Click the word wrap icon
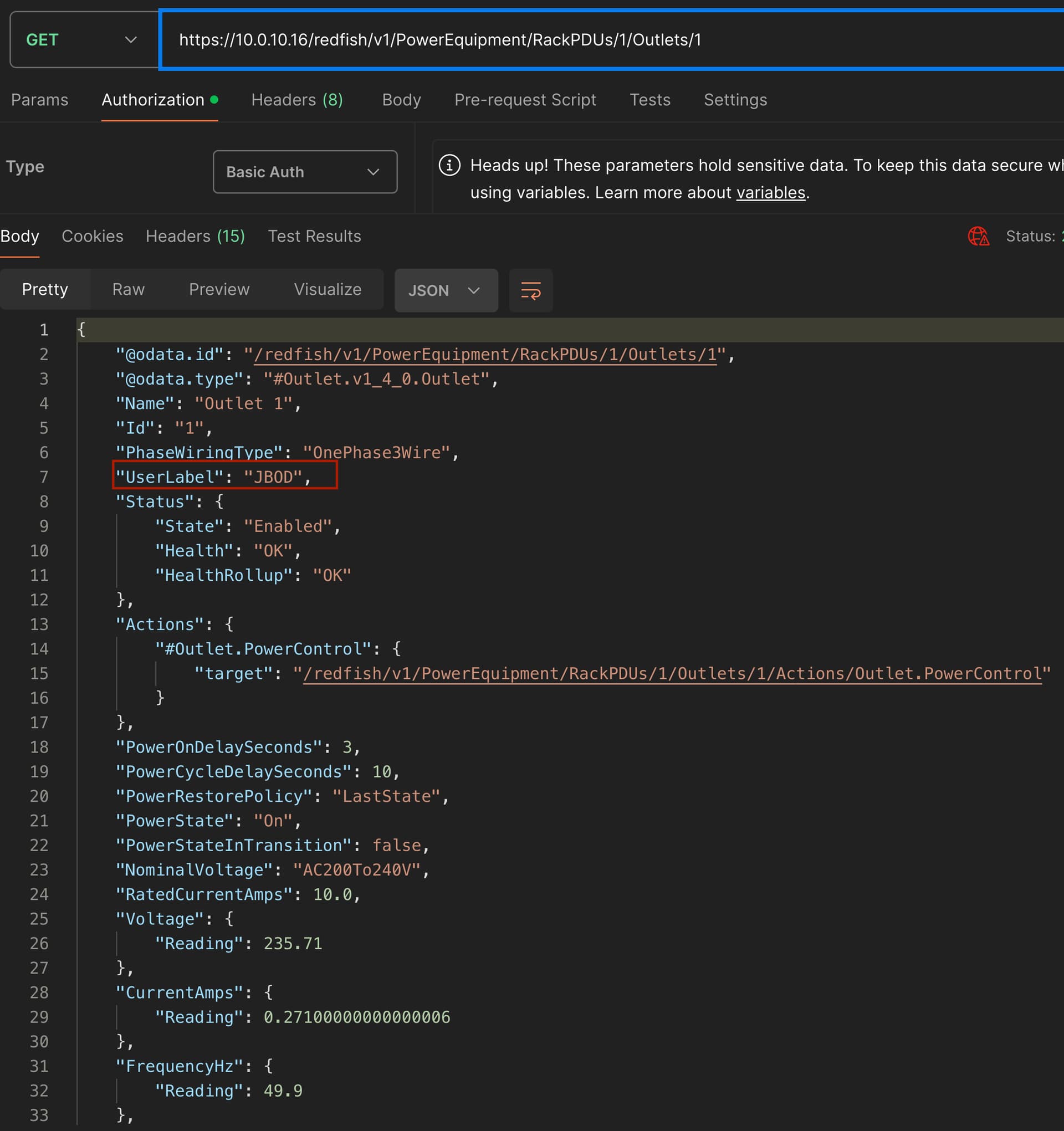This screenshot has height=1131, width=1064. point(530,290)
